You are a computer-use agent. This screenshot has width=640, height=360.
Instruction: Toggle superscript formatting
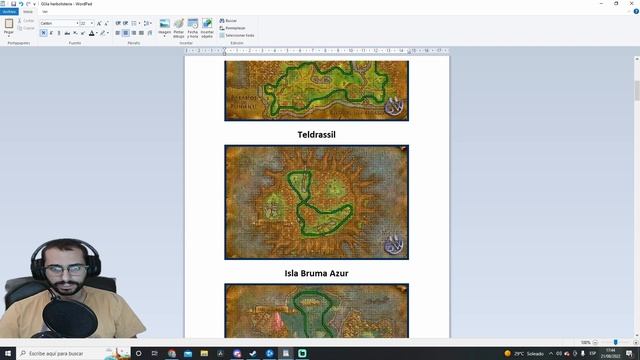tap(83, 33)
